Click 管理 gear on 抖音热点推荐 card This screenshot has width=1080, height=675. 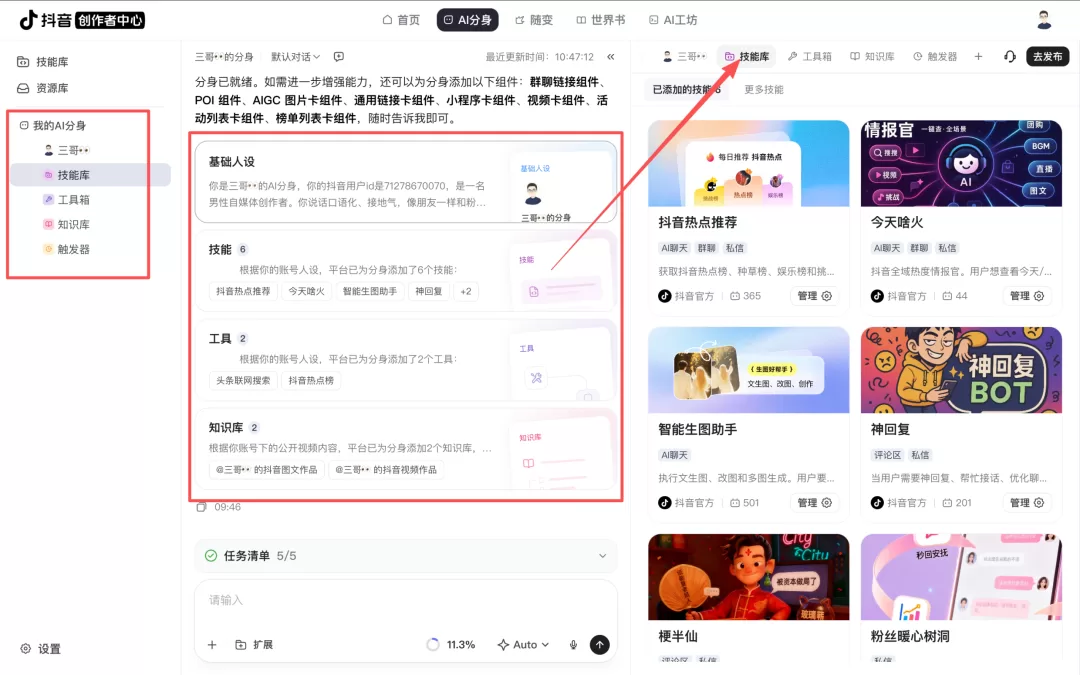pos(815,296)
